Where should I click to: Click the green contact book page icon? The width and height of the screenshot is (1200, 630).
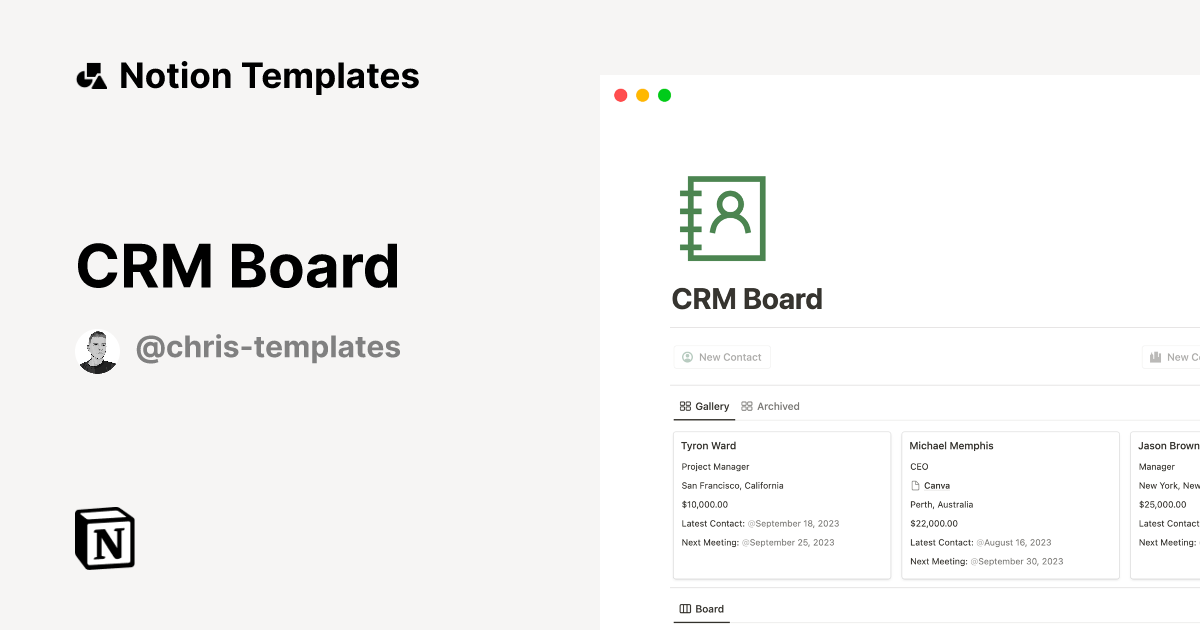[x=722, y=218]
